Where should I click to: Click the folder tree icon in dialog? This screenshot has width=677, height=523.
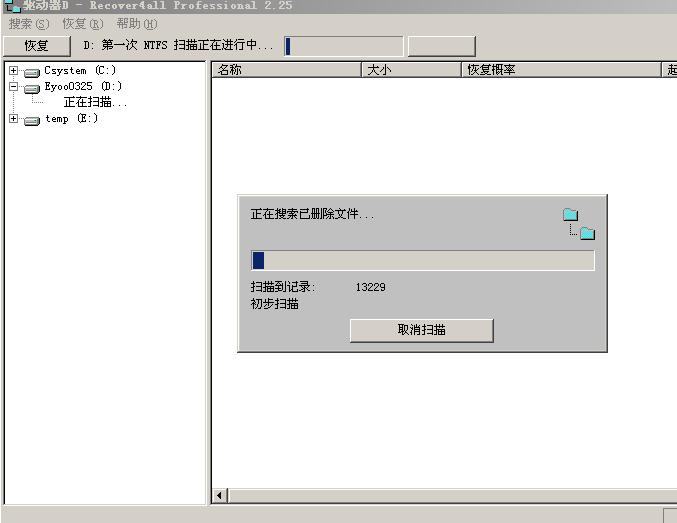[579, 224]
